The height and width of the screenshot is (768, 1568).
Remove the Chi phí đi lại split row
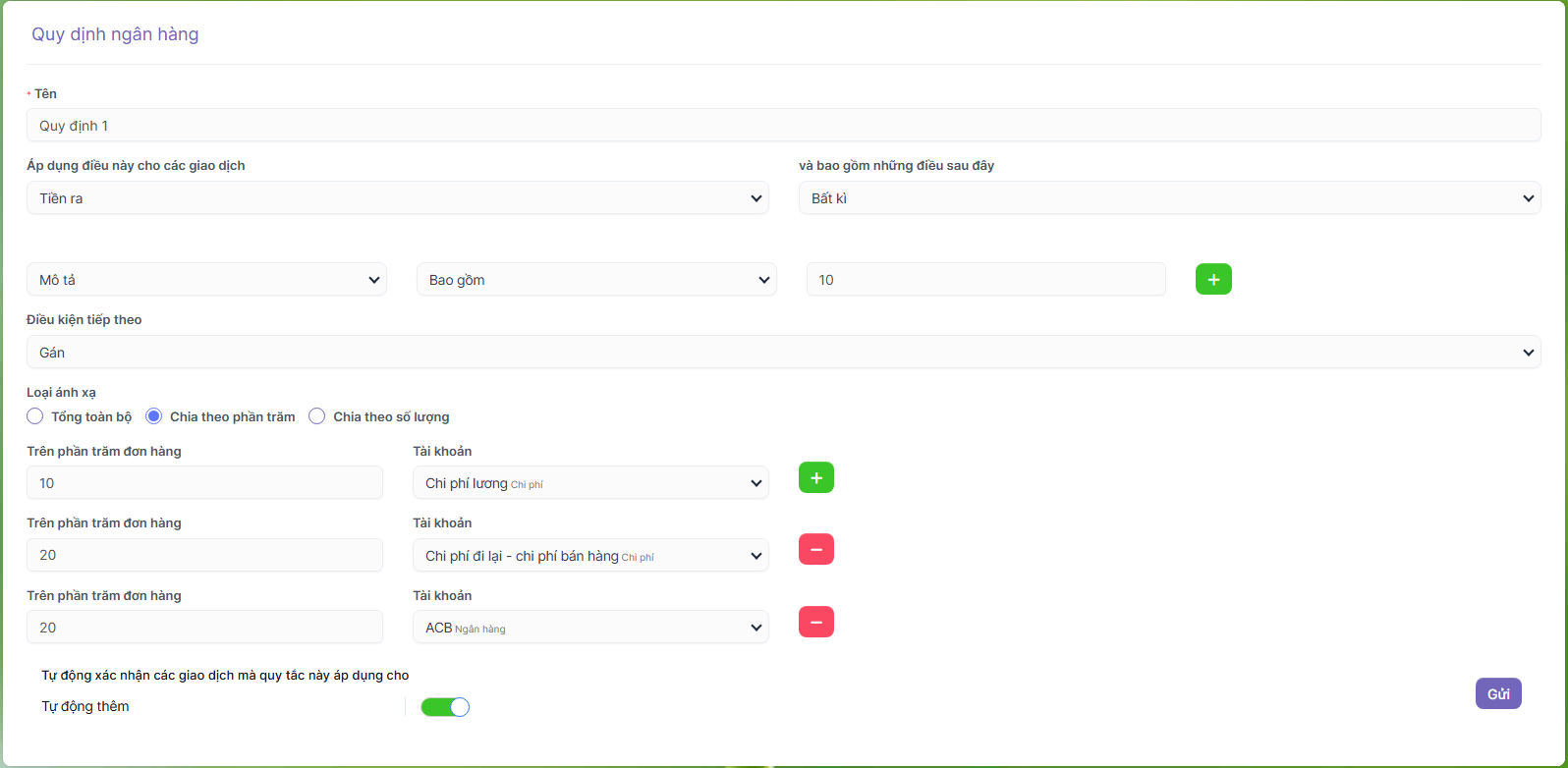[x=816, y=550]
